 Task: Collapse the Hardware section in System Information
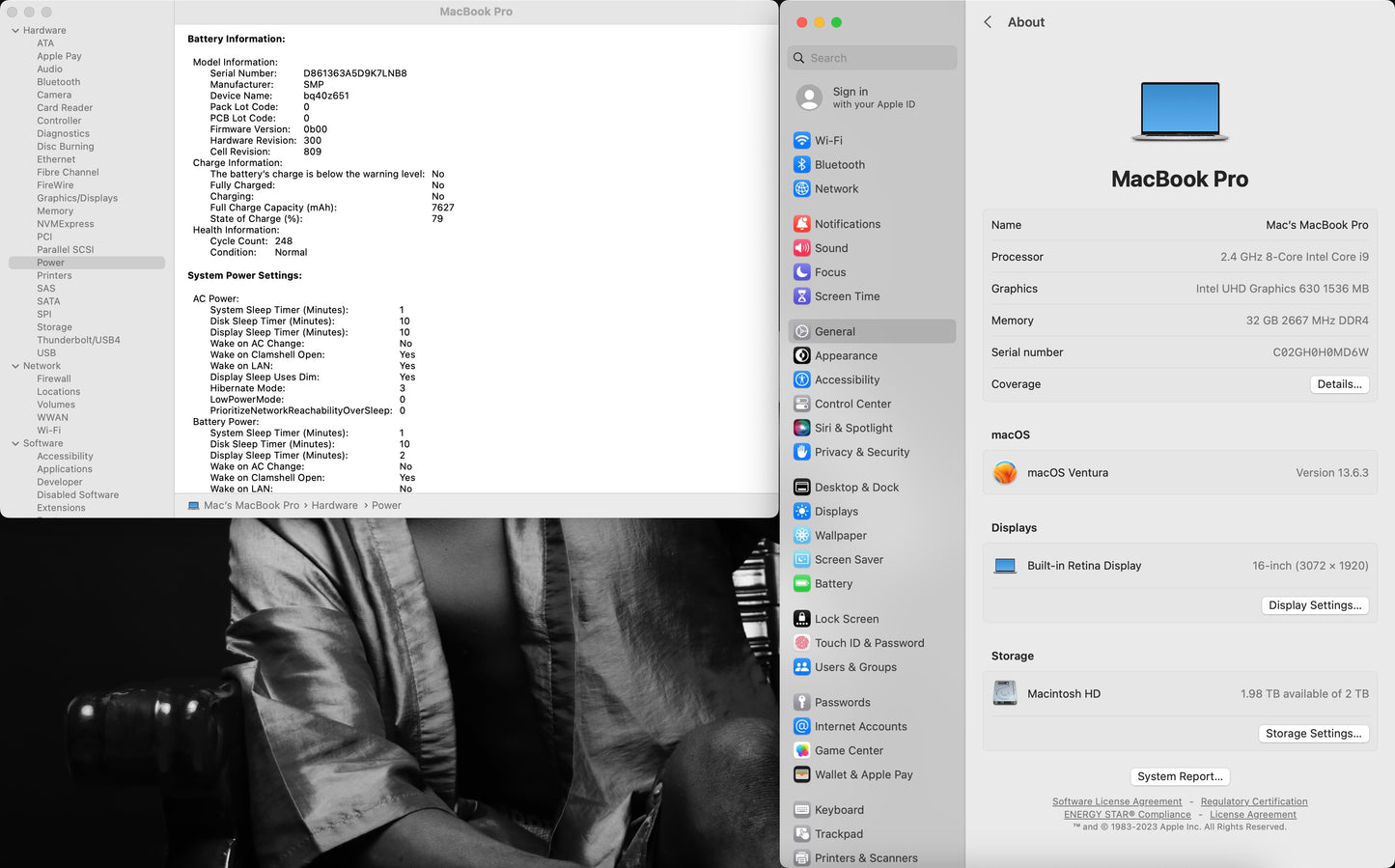(x=15, y=31)
